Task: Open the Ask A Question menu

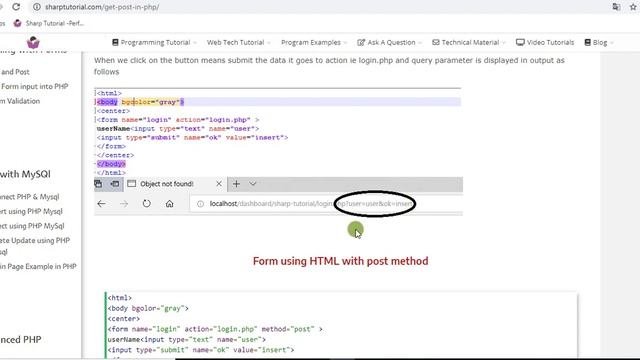Action: [390, 42]
